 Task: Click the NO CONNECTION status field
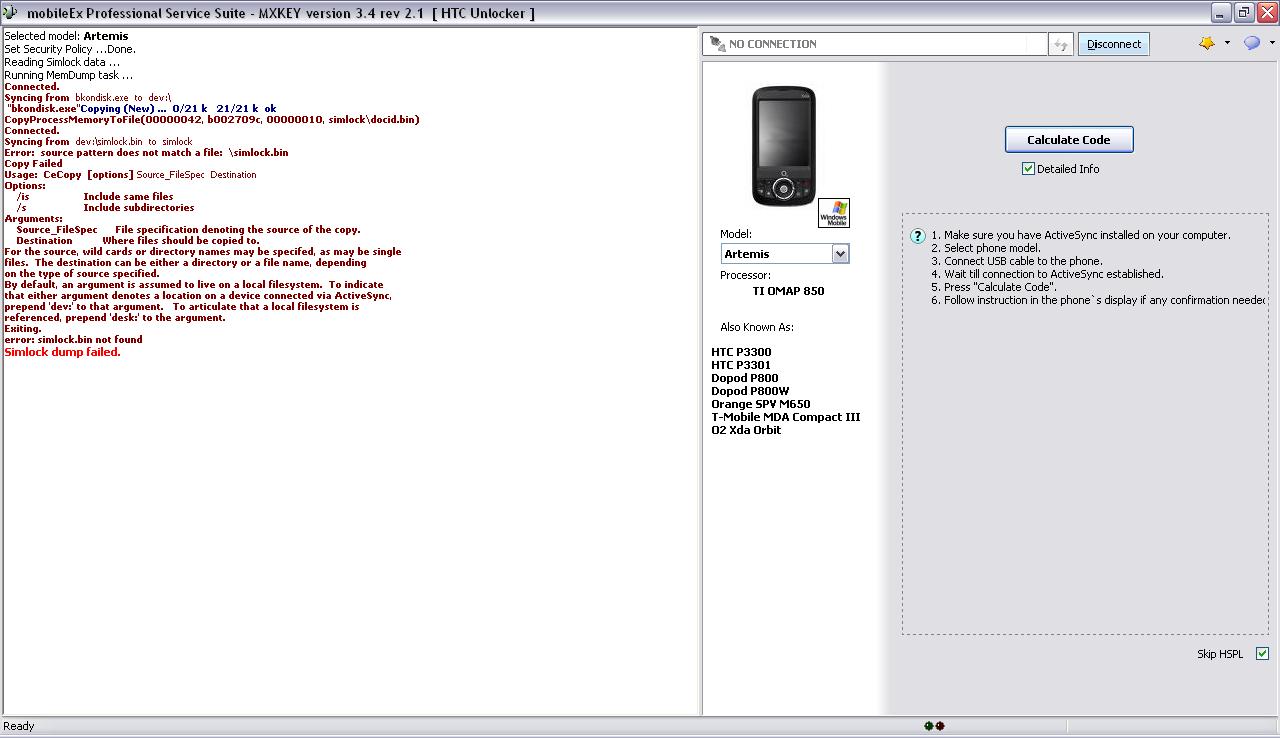(873, 44)
